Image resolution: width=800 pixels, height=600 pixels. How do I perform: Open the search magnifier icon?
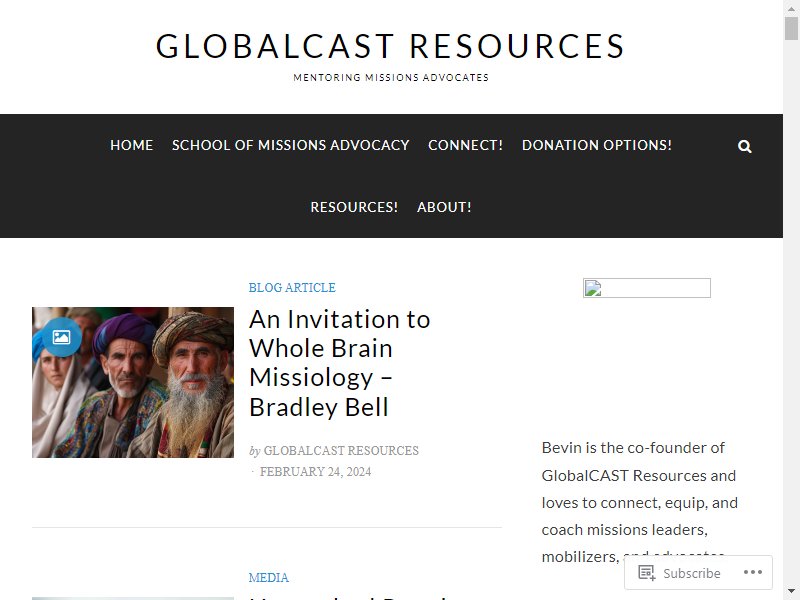(x=744, y=146)
